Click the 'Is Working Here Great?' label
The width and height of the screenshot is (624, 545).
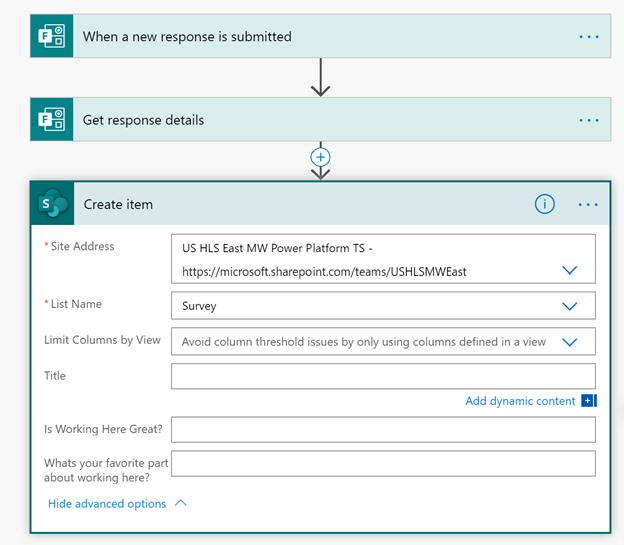(x=103, y=429)
